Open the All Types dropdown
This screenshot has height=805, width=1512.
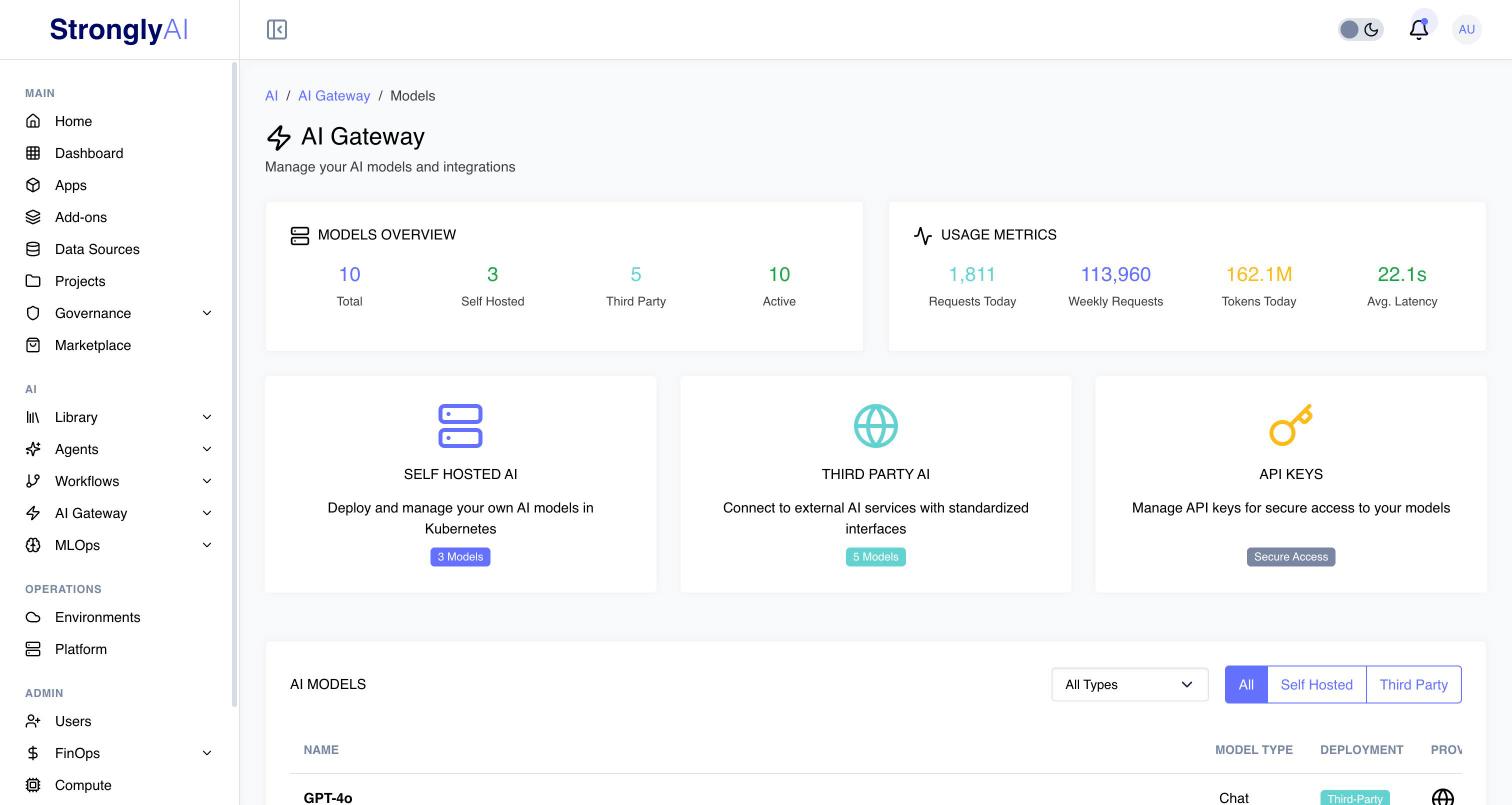[x=1130, y=685]
